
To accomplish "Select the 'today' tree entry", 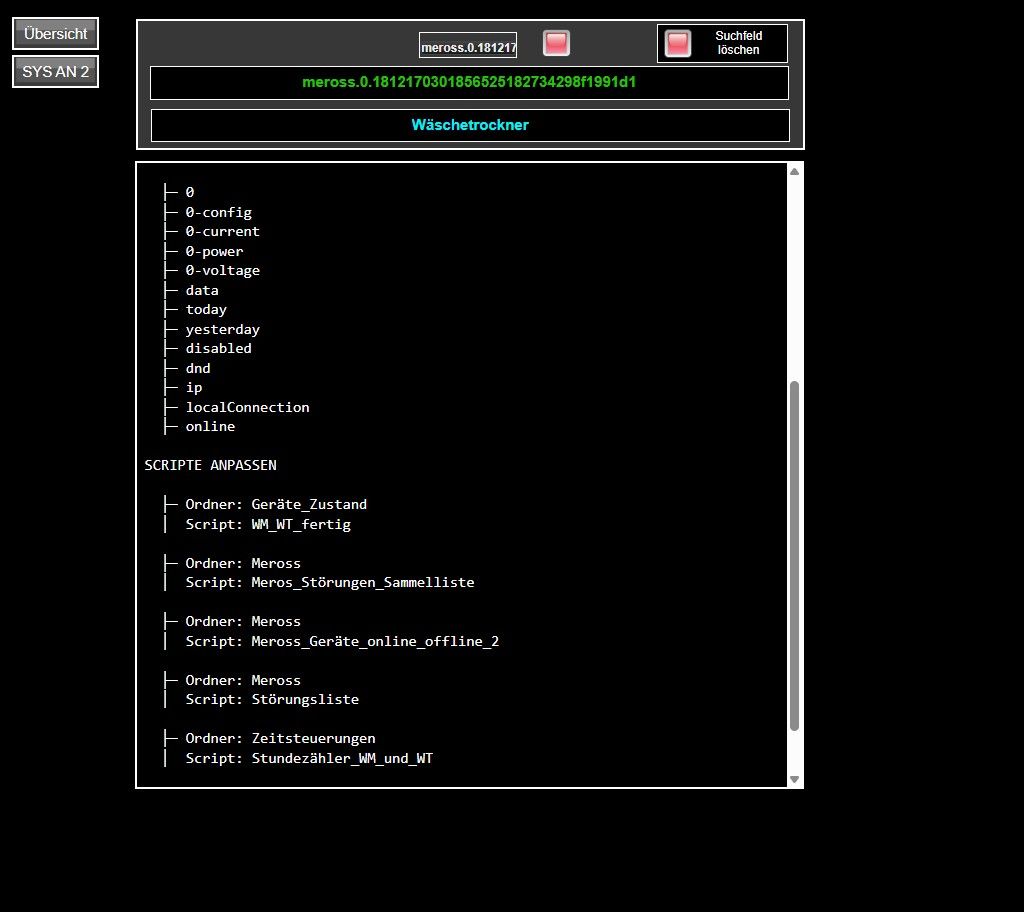I will [x=206, y=310].
